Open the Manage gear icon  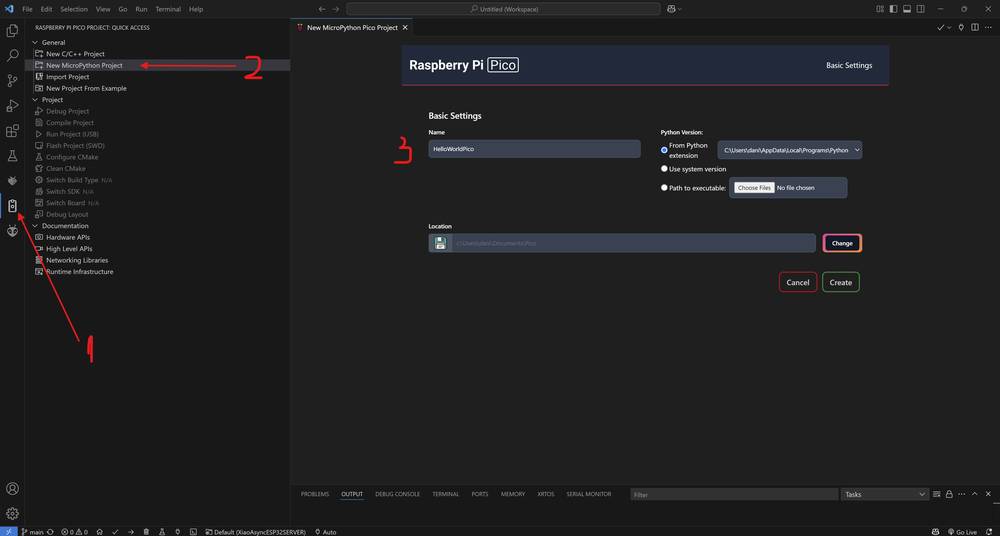point(12,514)
